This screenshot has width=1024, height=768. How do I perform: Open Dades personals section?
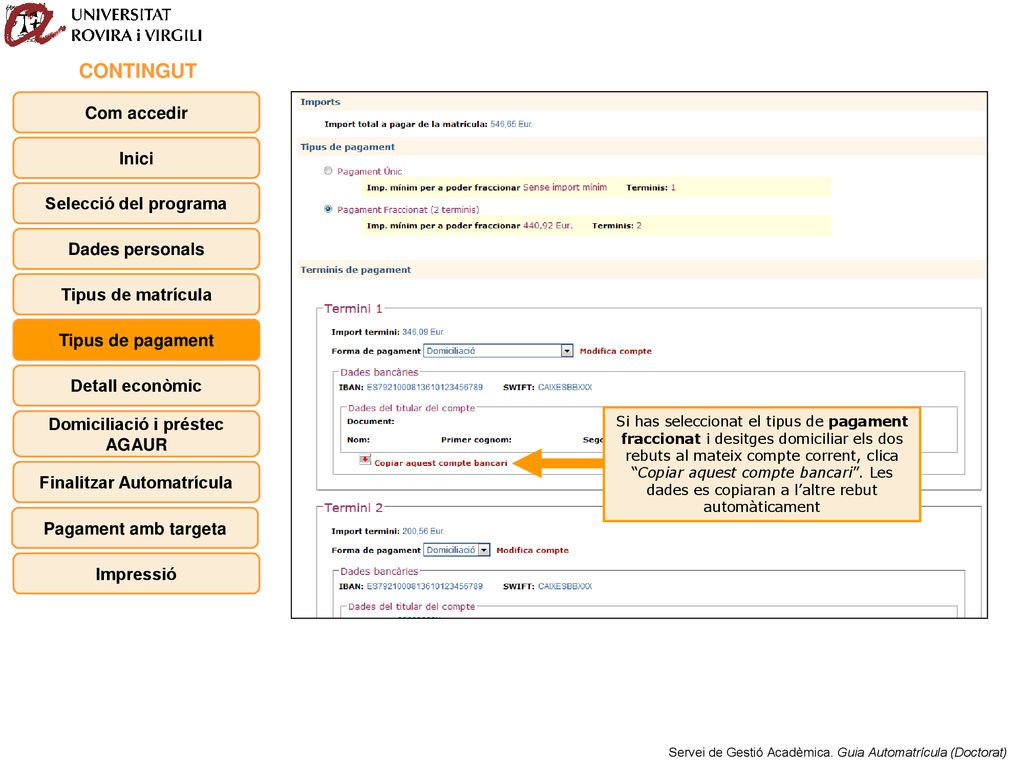click(136, 249)
